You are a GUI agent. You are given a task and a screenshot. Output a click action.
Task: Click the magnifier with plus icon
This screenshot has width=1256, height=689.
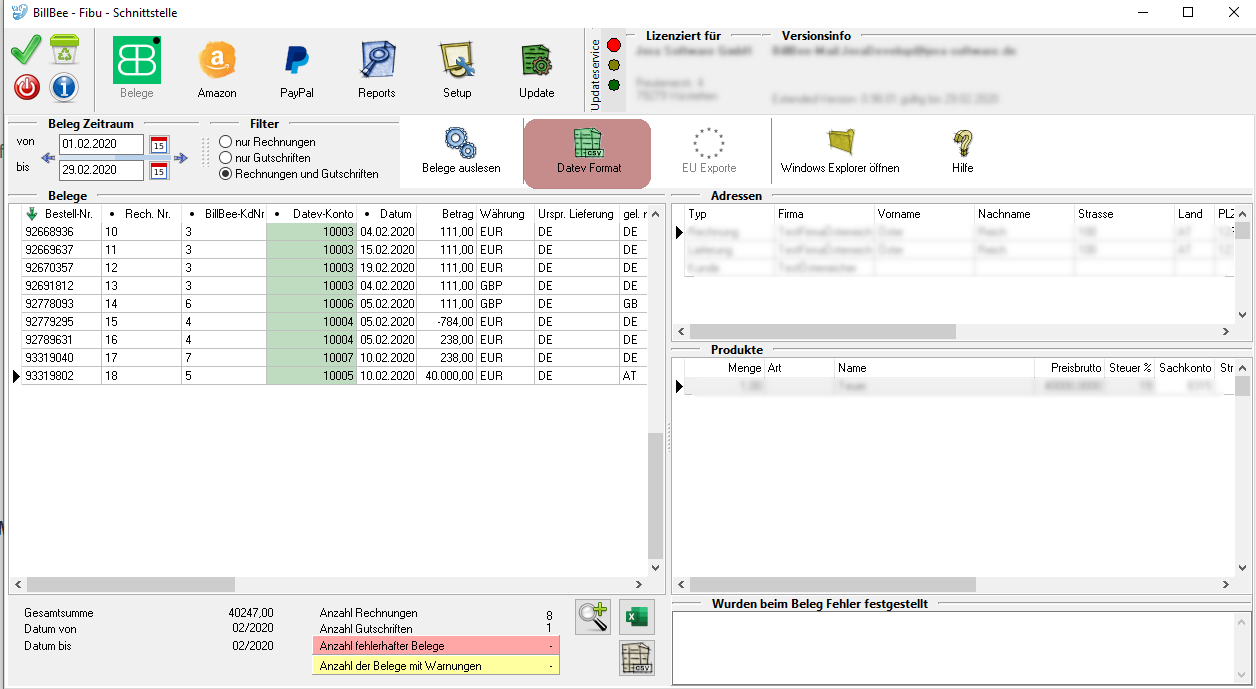[593, 617]
